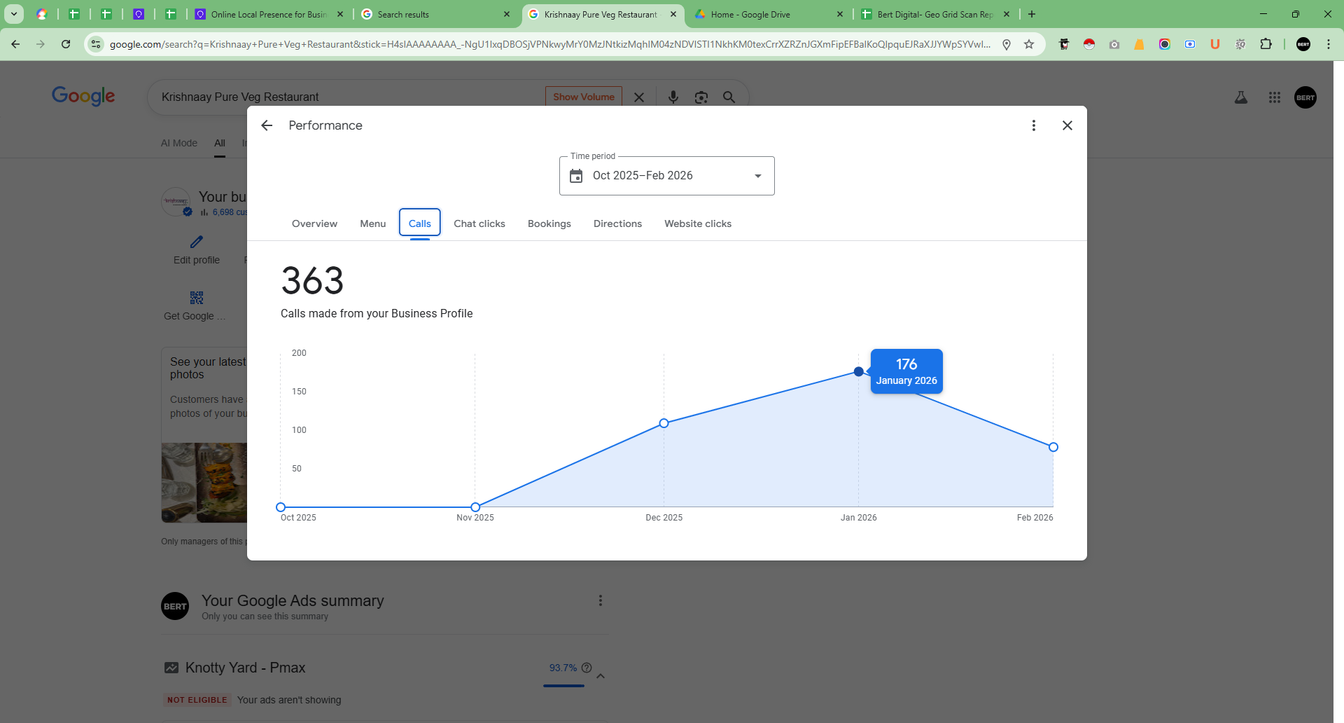Switch to Online Local Presence browser tab
The height and width of the screenshot is (723, 1344).
[269, 14]
